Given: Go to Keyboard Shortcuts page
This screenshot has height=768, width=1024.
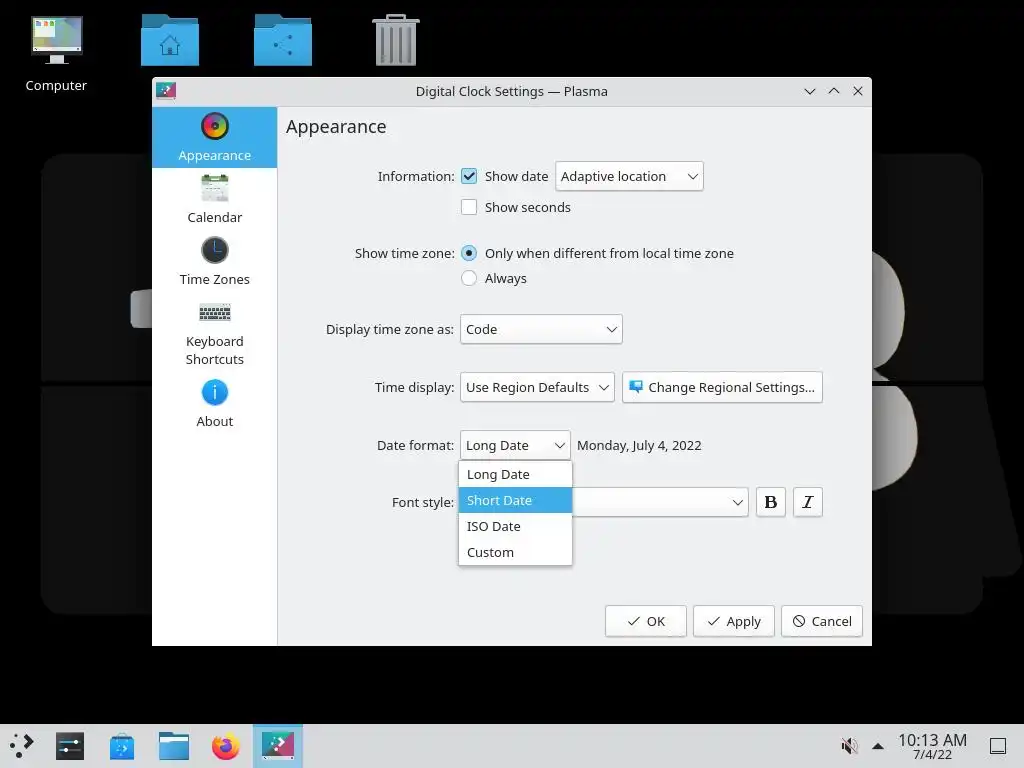Looking at the screenshot, I should coord(214,332).
